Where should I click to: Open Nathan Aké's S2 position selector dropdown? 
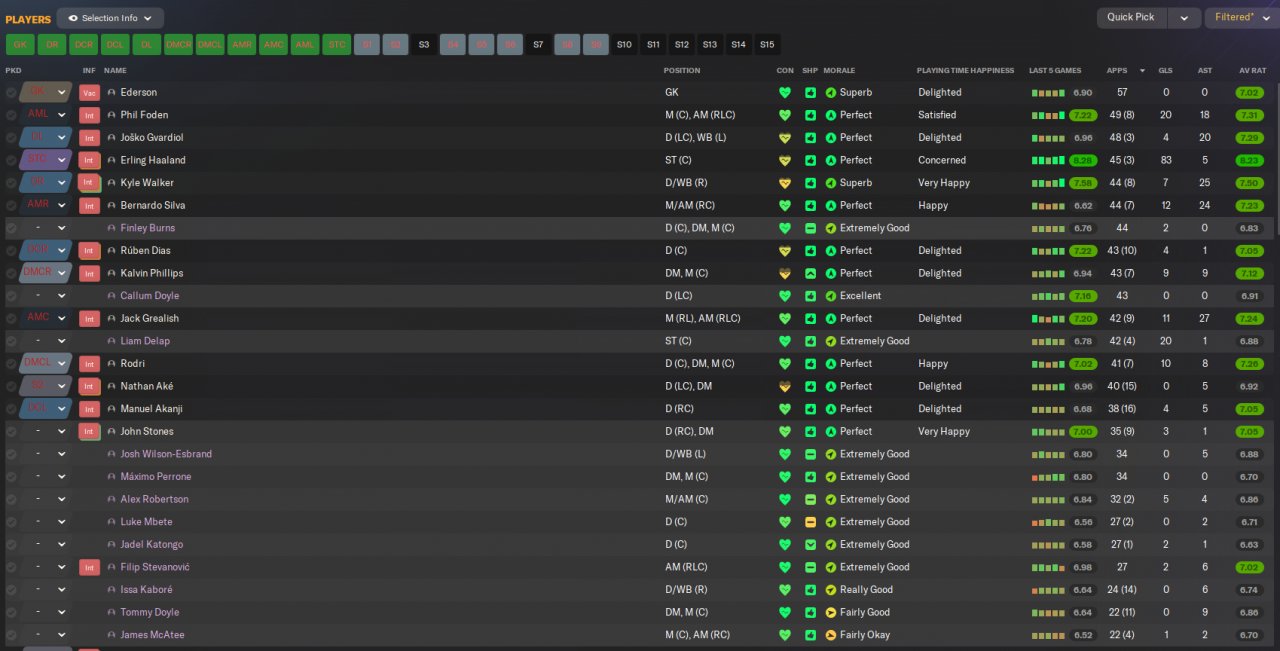62,386
